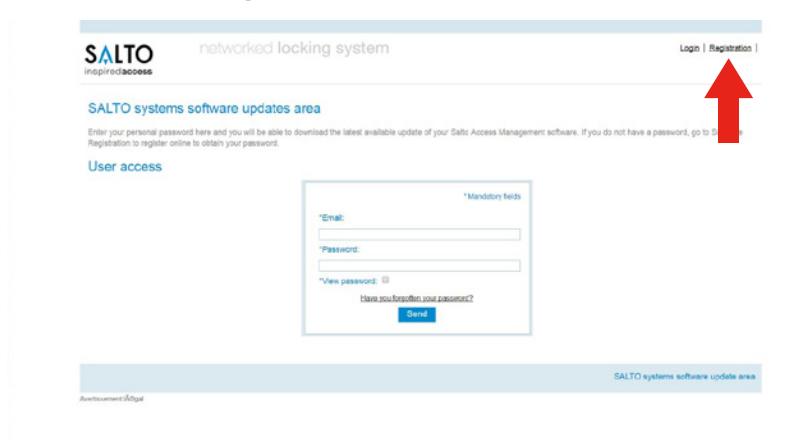The width and height of the screenshot is (809, 440).
Task: Focus the Email input field
Action: 419,235
